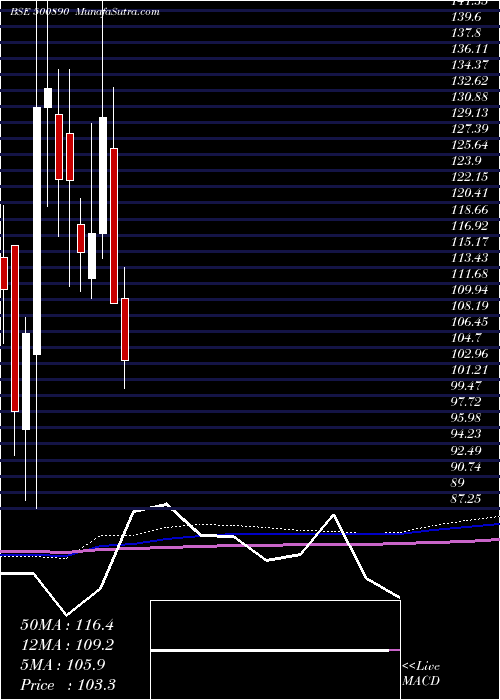Select the 137.8 price axis label

coord(466,33)
